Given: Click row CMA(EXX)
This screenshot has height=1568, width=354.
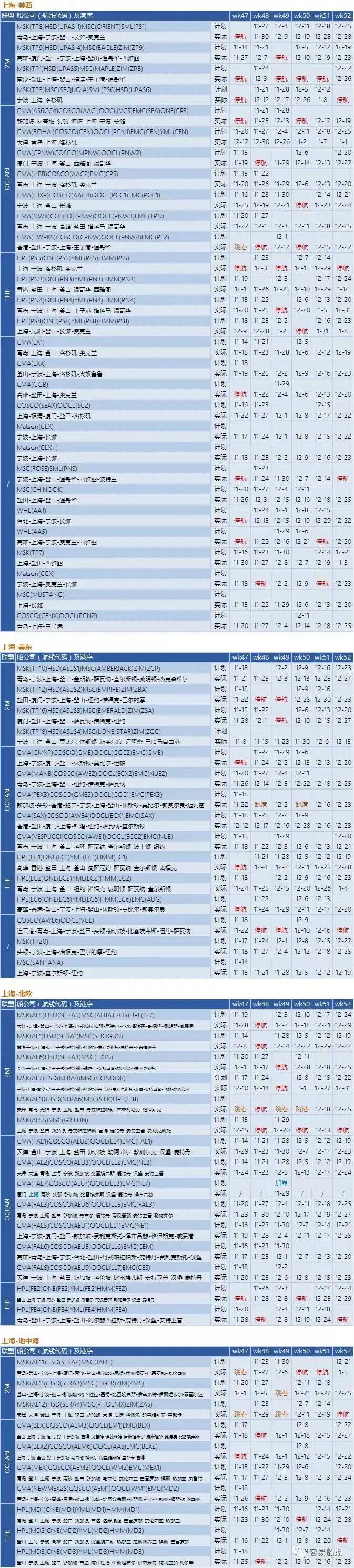Looking at the screenshot, I should tap(113, 363).
